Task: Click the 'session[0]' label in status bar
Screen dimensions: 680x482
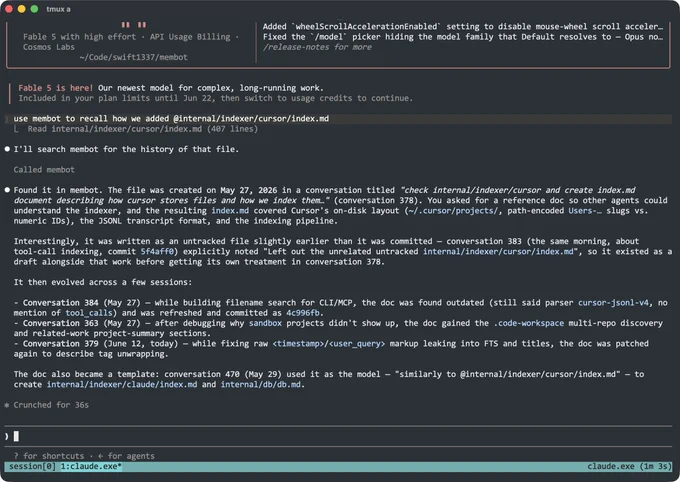Action: 32,466
